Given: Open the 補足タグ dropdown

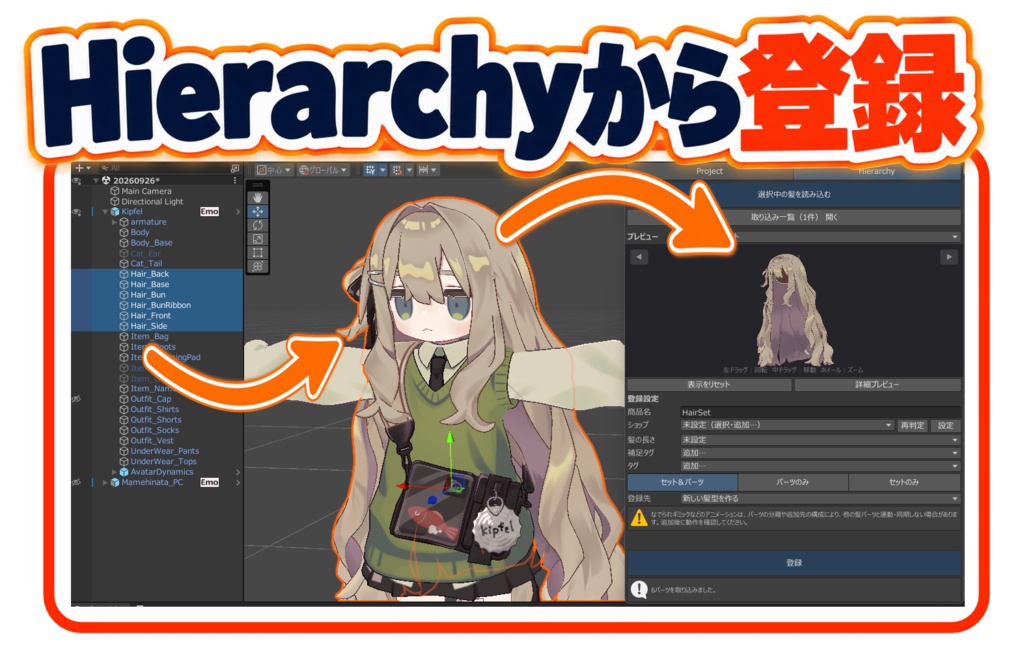Looking at the screenshot, I should coord(820,453).
